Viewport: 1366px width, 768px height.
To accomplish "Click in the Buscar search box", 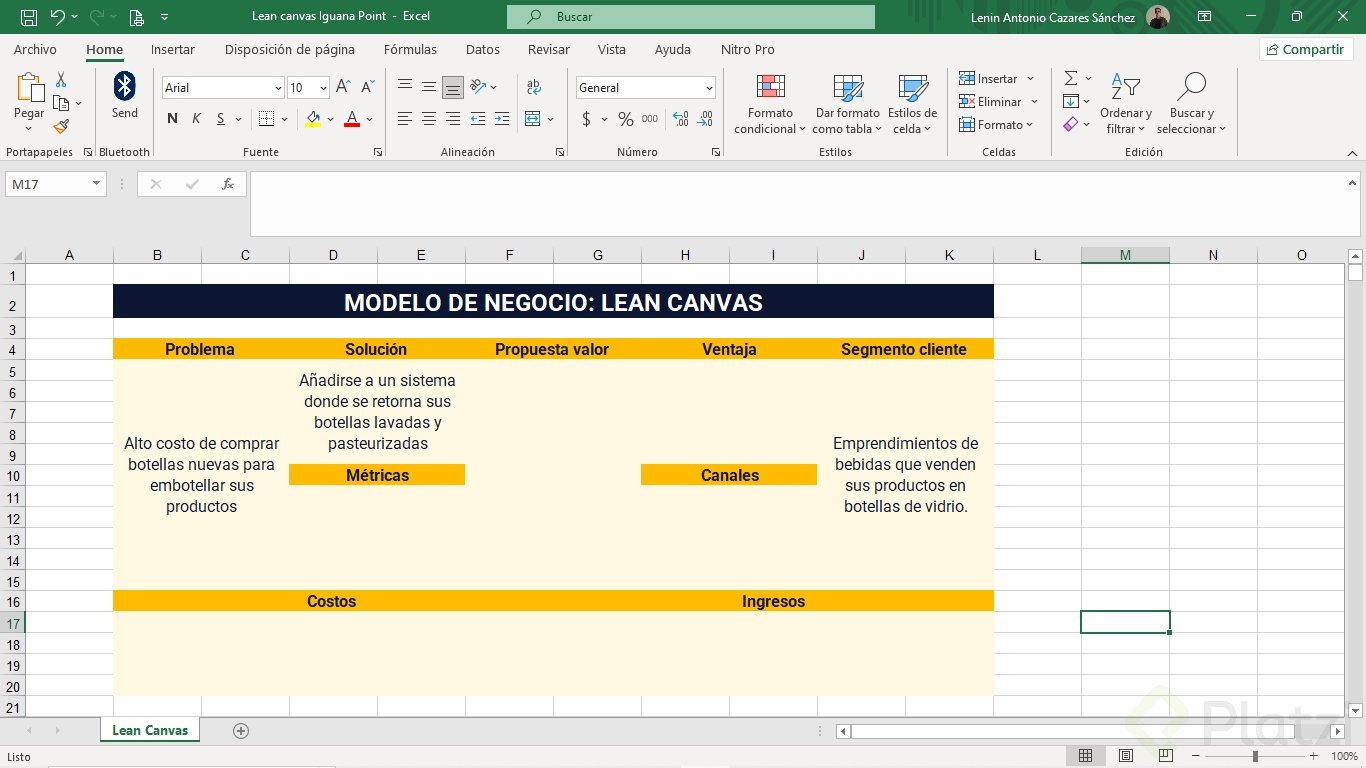I will [x=690, y=17].
